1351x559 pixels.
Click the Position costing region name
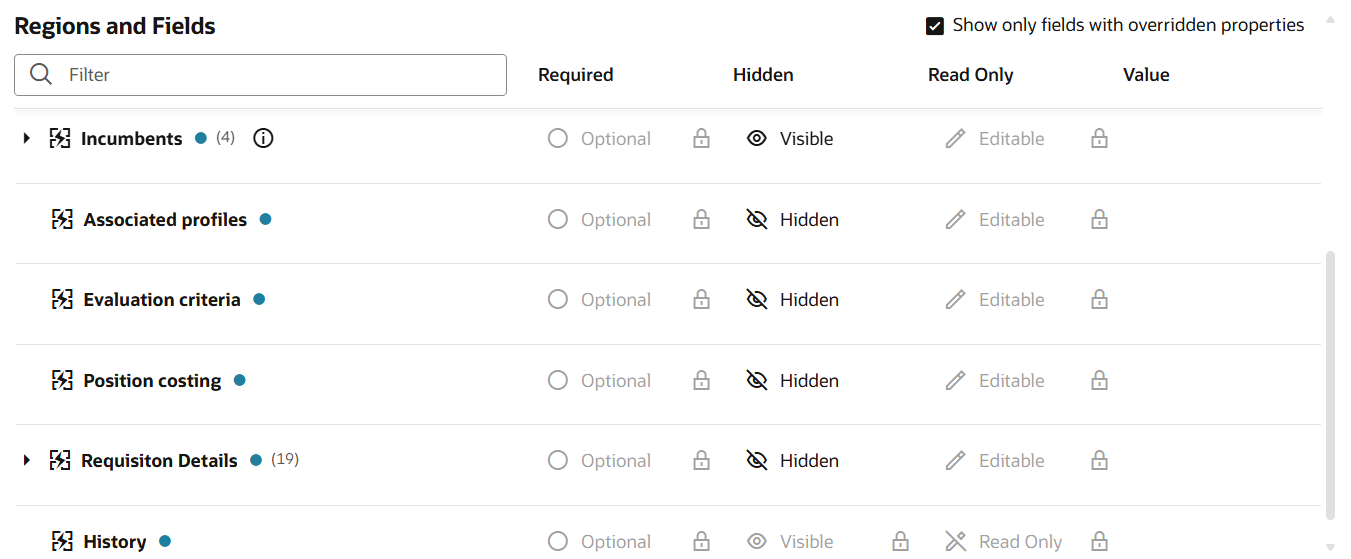(x=152, y=381)
